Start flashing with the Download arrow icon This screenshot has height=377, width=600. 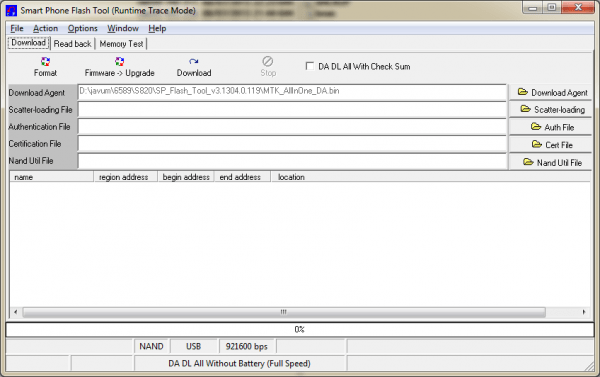tap(194, 62)
